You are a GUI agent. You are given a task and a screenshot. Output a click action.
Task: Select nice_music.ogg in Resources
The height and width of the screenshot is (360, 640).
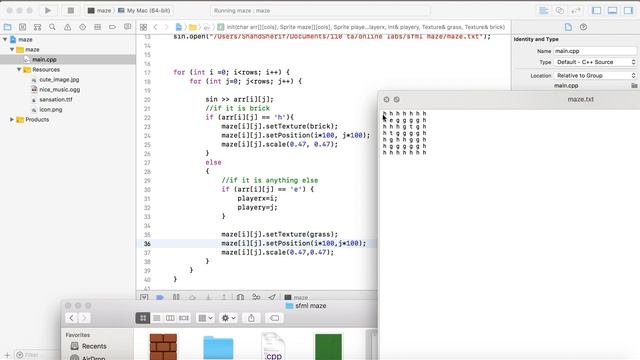(60, 89)
